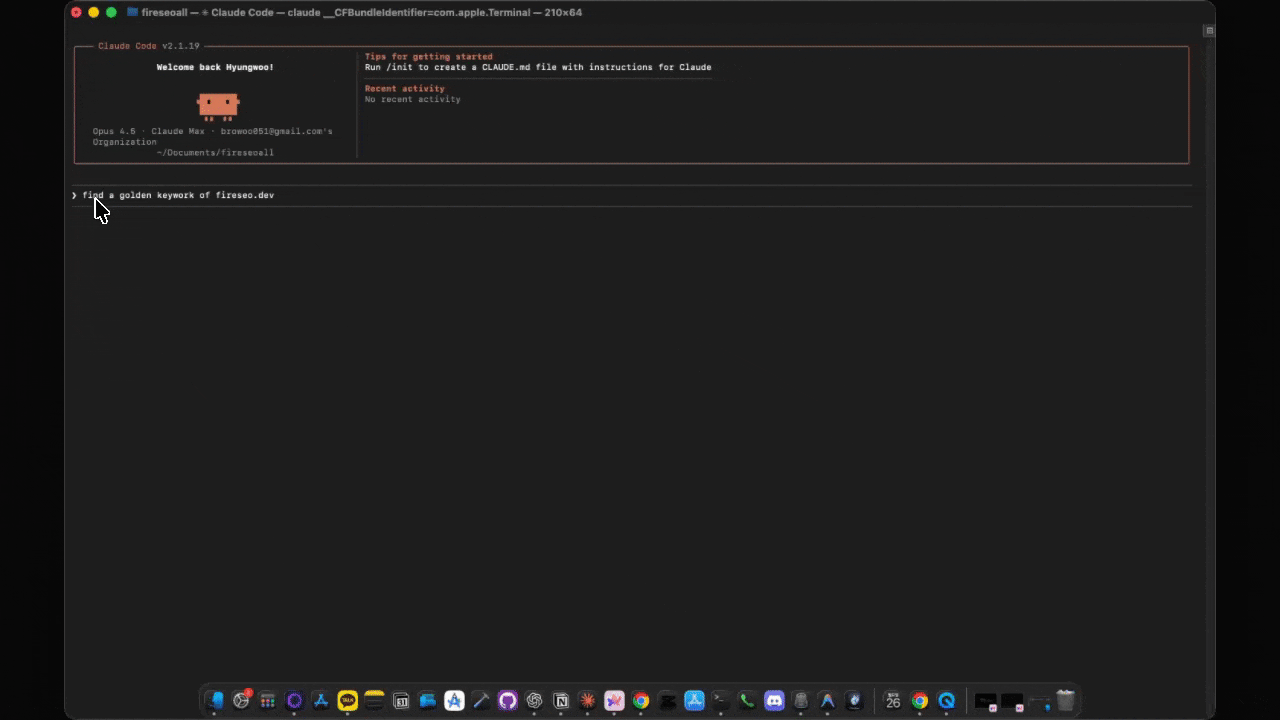Viewport: 1280px width, 720px height.
Task: Open Finder from the dock
Action: point(215,700)
